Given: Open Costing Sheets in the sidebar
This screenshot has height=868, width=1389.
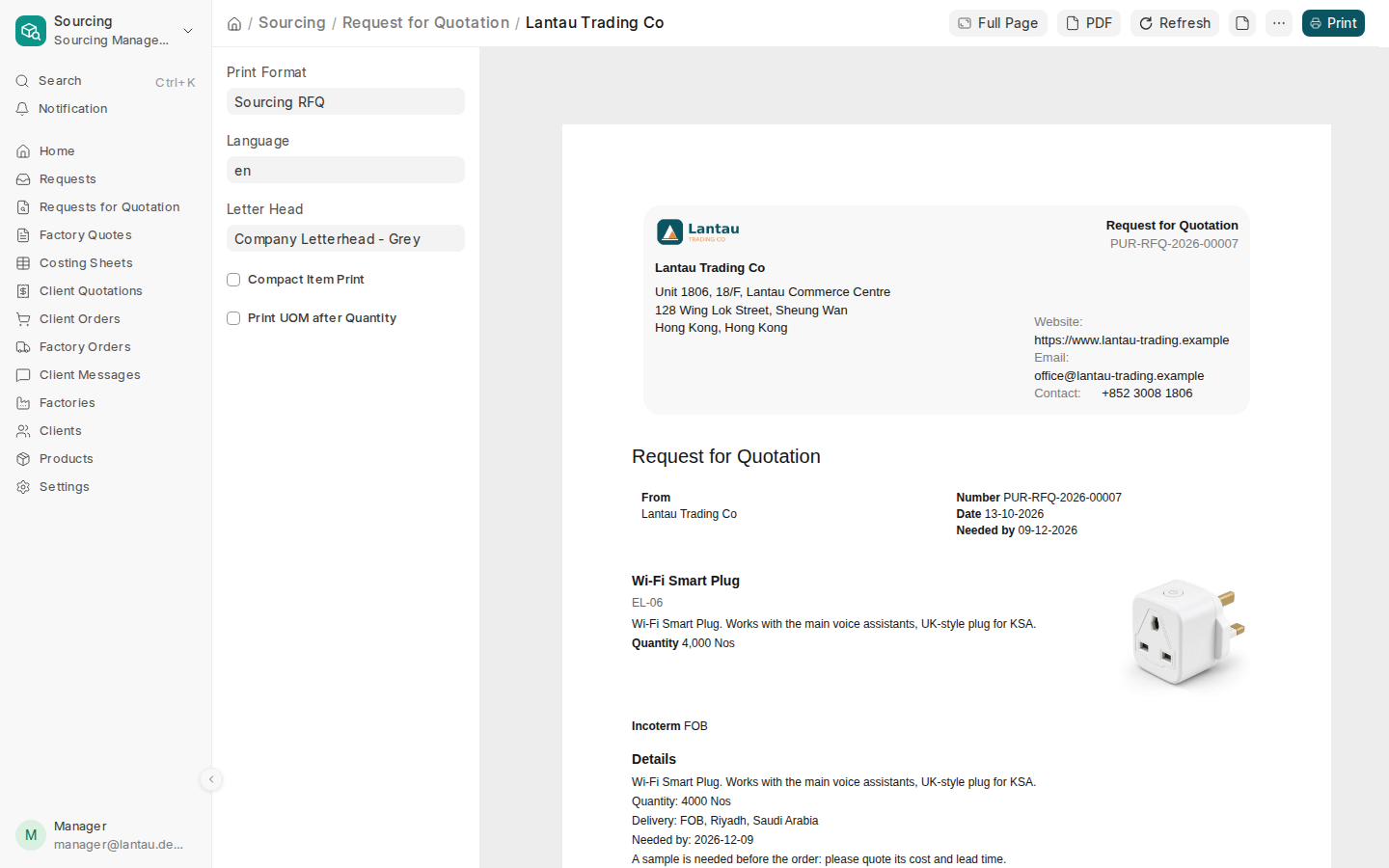Looking at the screenshot, I should pos(105,263).
